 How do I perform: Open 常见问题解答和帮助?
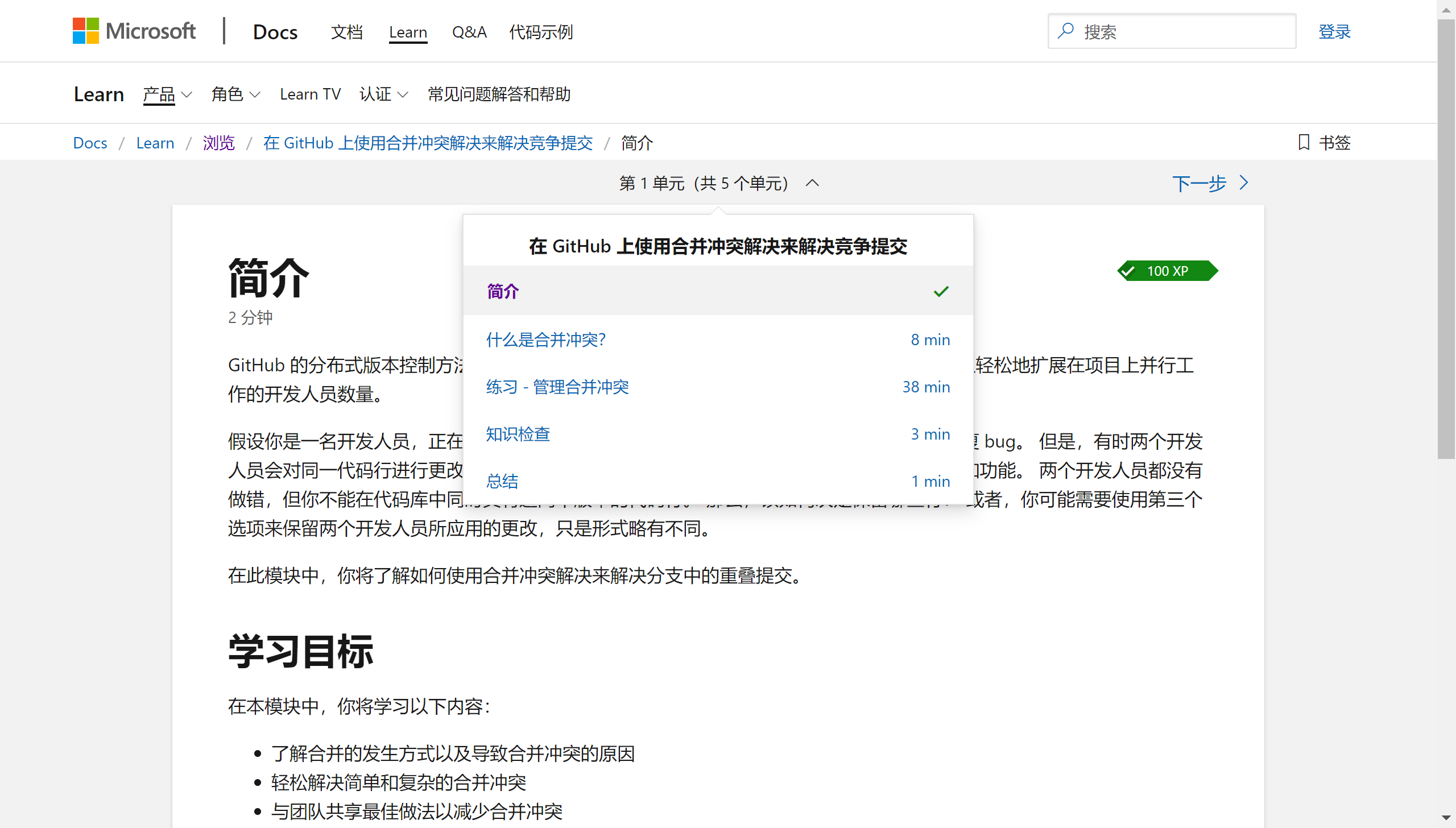click(x=499, y=94)
